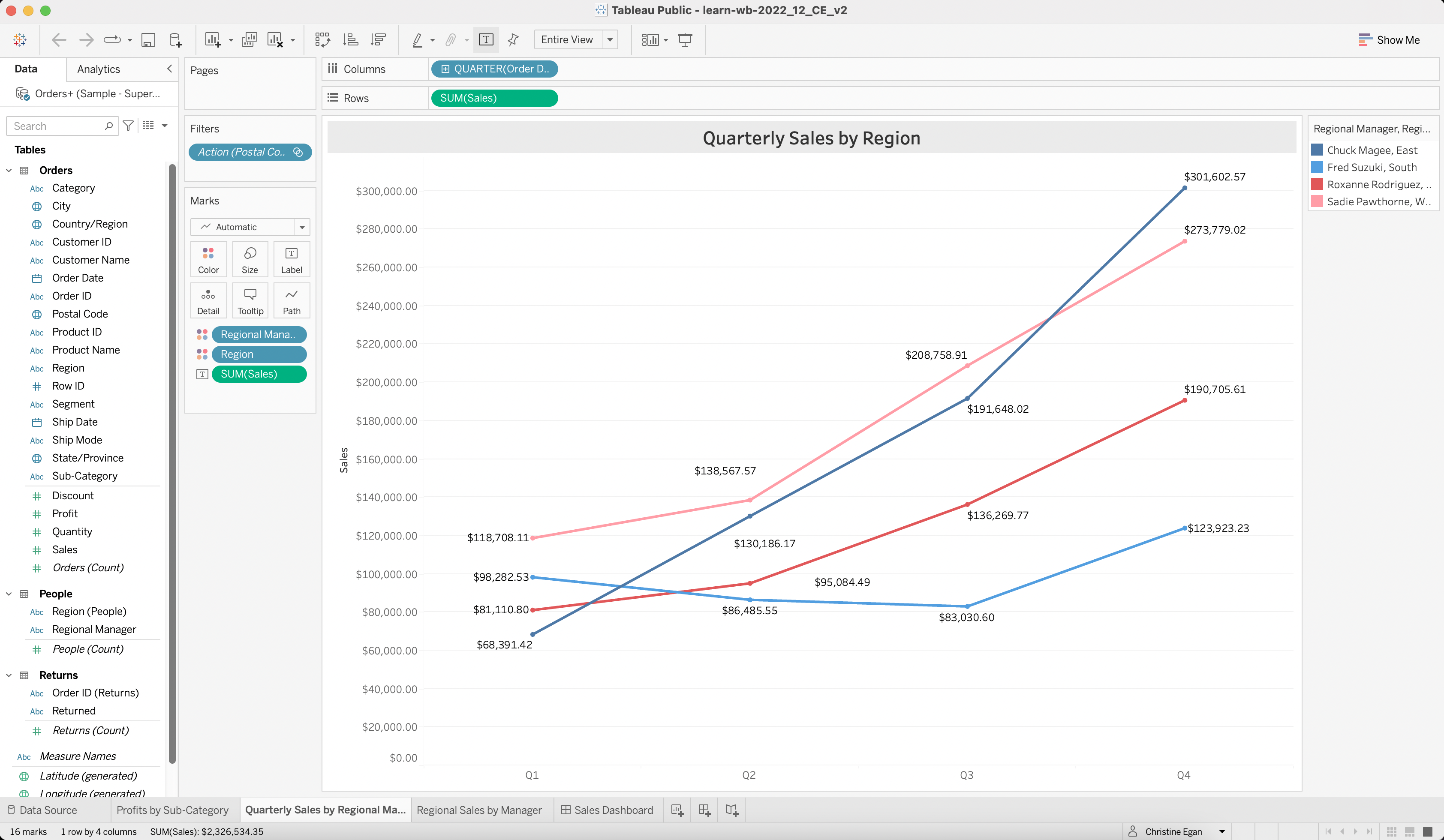Viewport: 1444px width, 840px height.
Task: Toggle the Show Mark Labels toolbar button
Action: click(x=485, y=39)
